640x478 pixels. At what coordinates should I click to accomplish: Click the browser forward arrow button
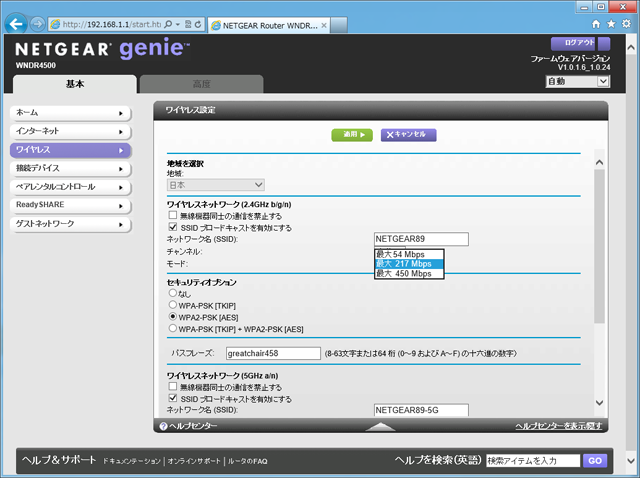tap(36, 22)
